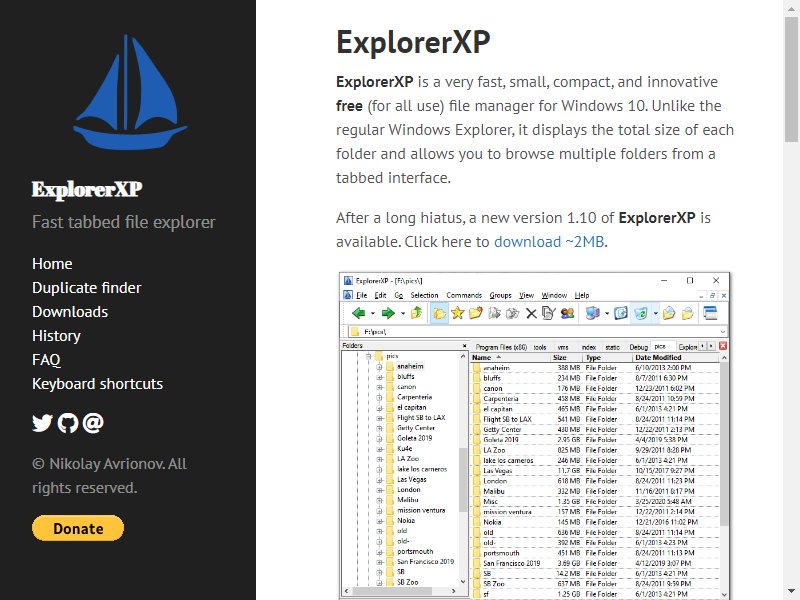Open the GitHub icon link
The width and height of the screenshot is (800, 600).
(68, 423)
